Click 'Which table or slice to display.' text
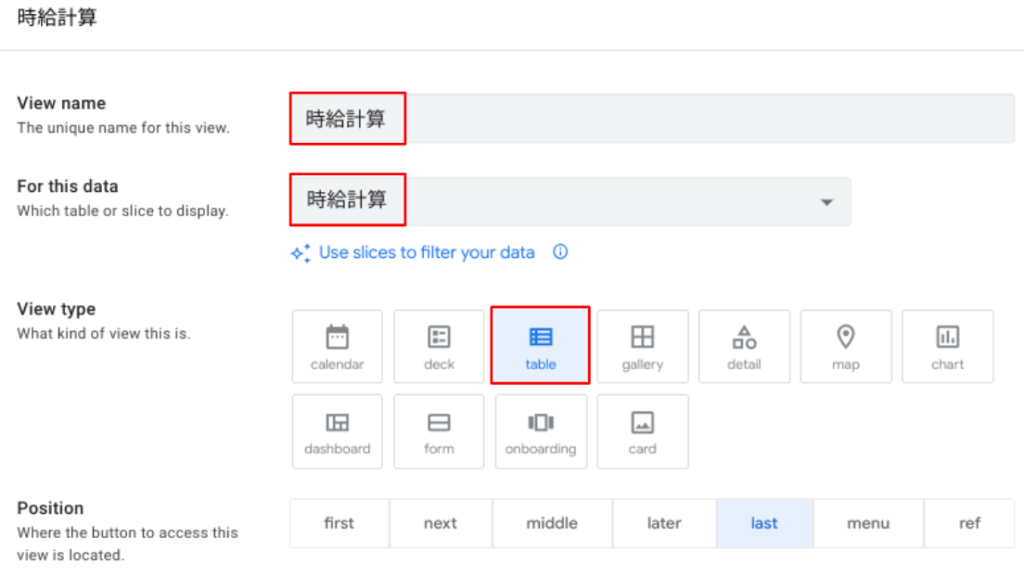1024x576 pixels. tap(123, 211)
